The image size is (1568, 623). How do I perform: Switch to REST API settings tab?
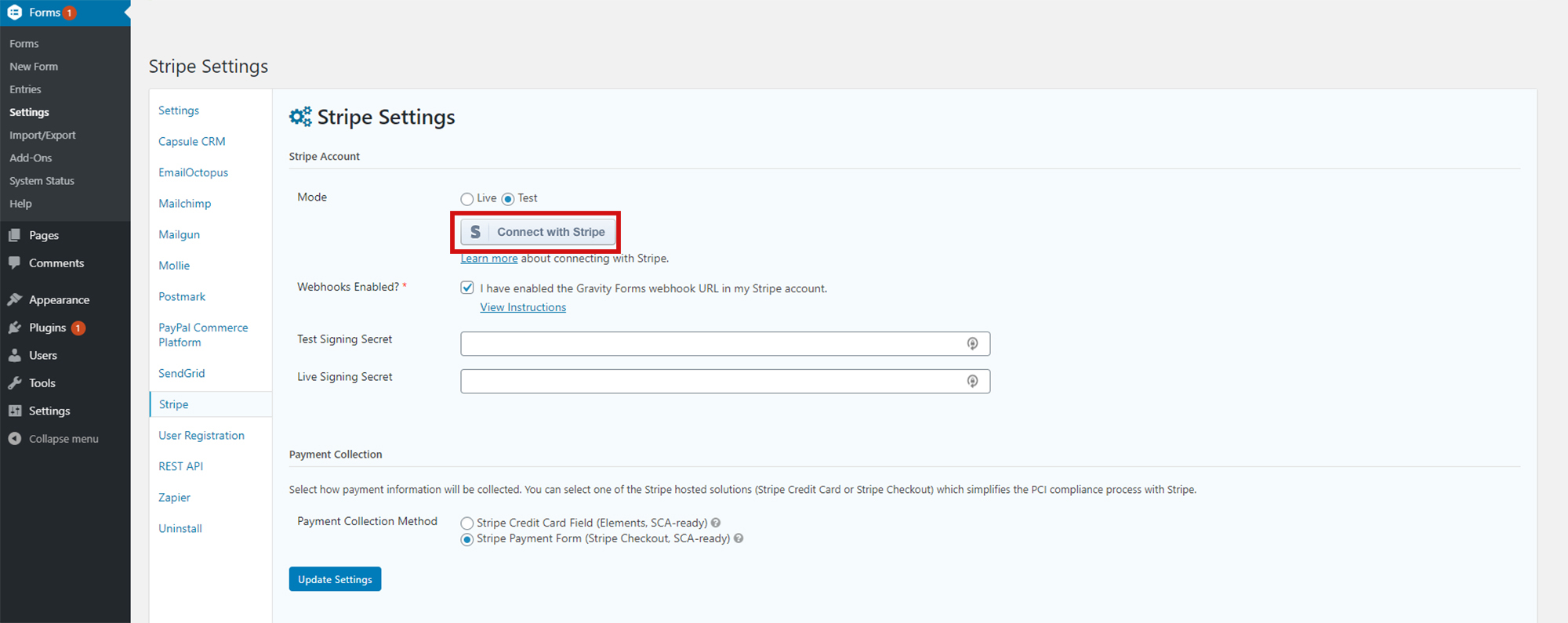point(180,466)
